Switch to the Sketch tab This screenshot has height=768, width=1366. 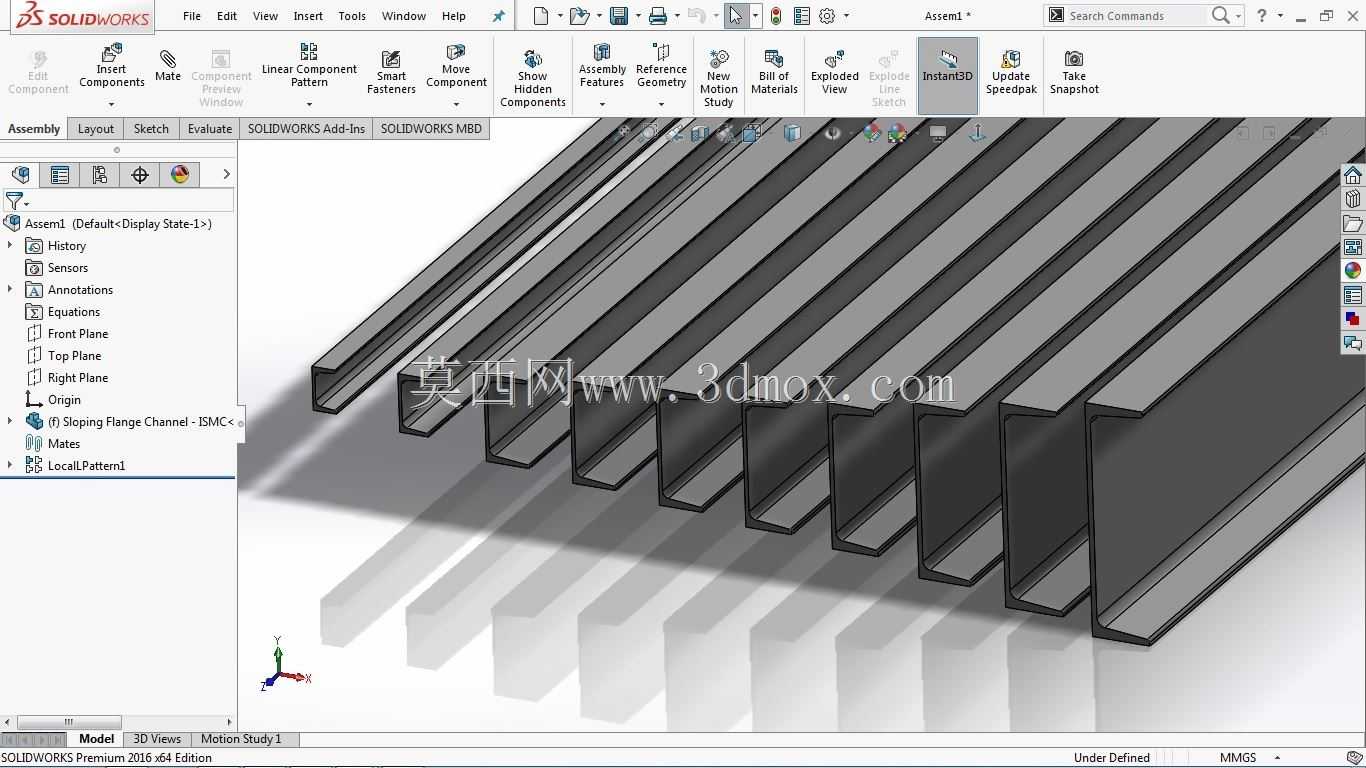pos(151,129)
